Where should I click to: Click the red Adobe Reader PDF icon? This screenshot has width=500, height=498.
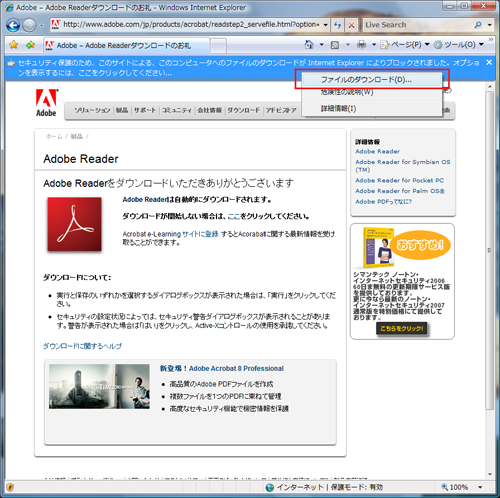[74, 224]
